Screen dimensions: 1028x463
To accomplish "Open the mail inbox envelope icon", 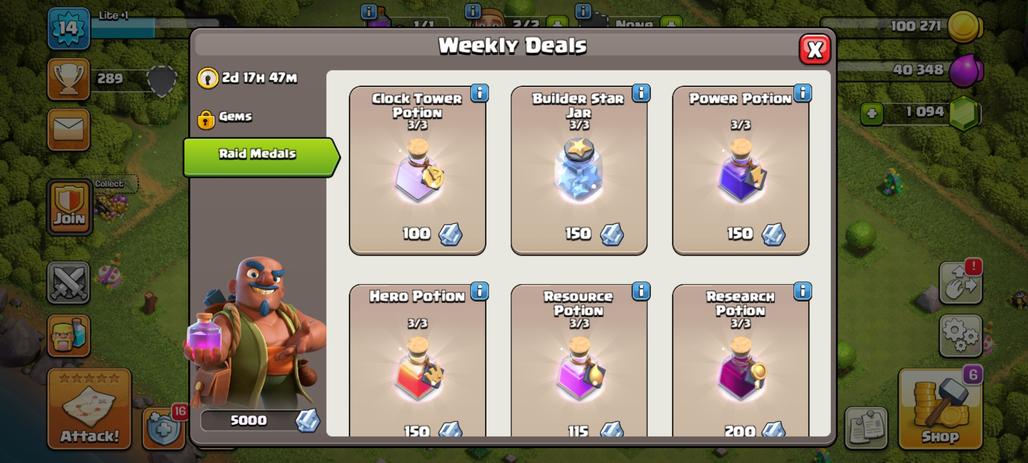I will (x=69, y=129).
